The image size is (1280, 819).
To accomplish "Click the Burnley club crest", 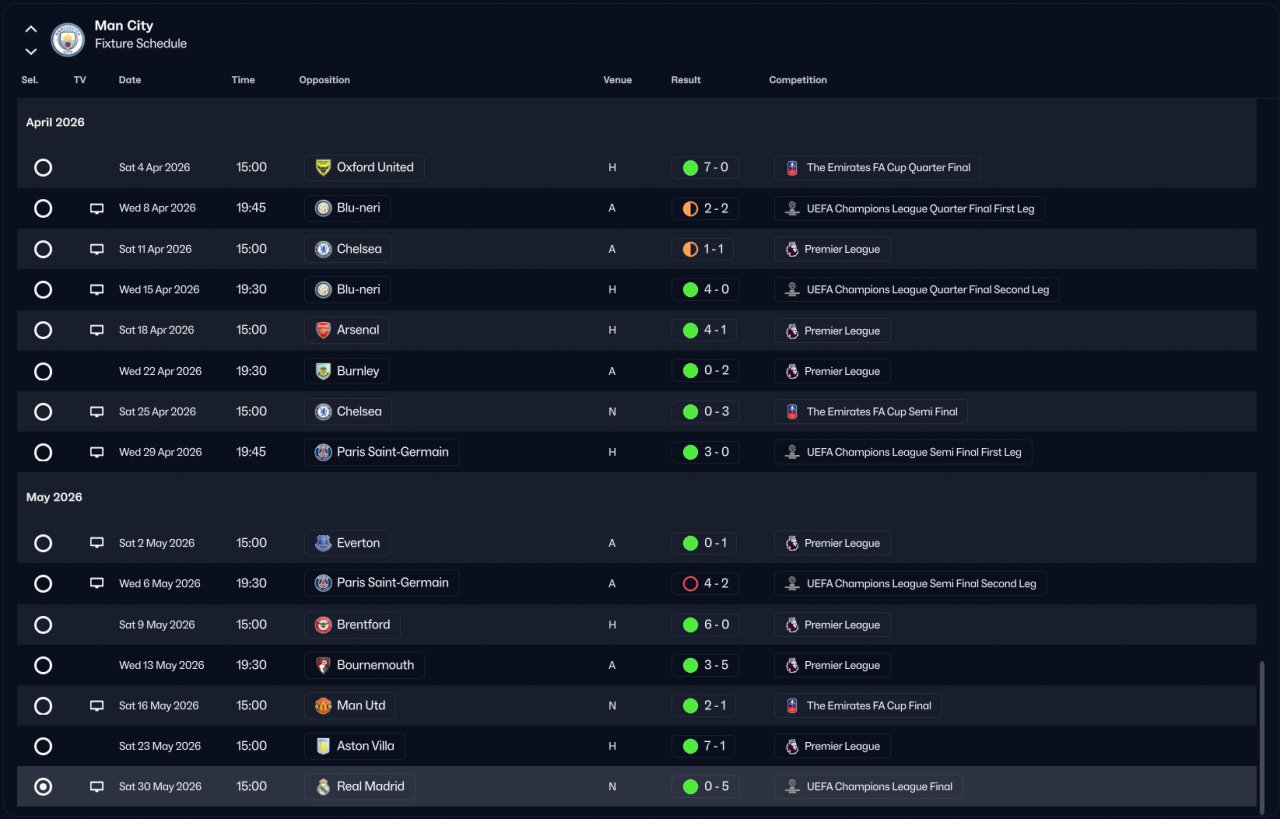I will coord(323,371).
